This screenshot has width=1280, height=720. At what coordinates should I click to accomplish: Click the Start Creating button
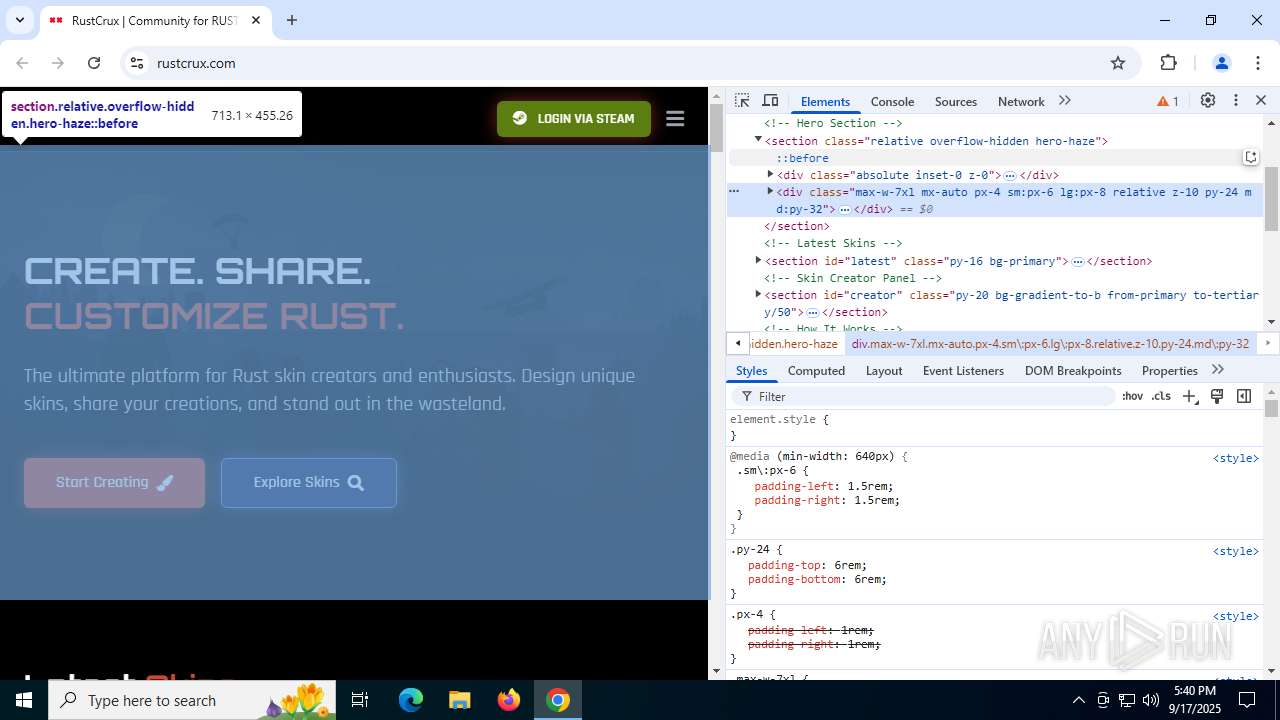(114, 483)
